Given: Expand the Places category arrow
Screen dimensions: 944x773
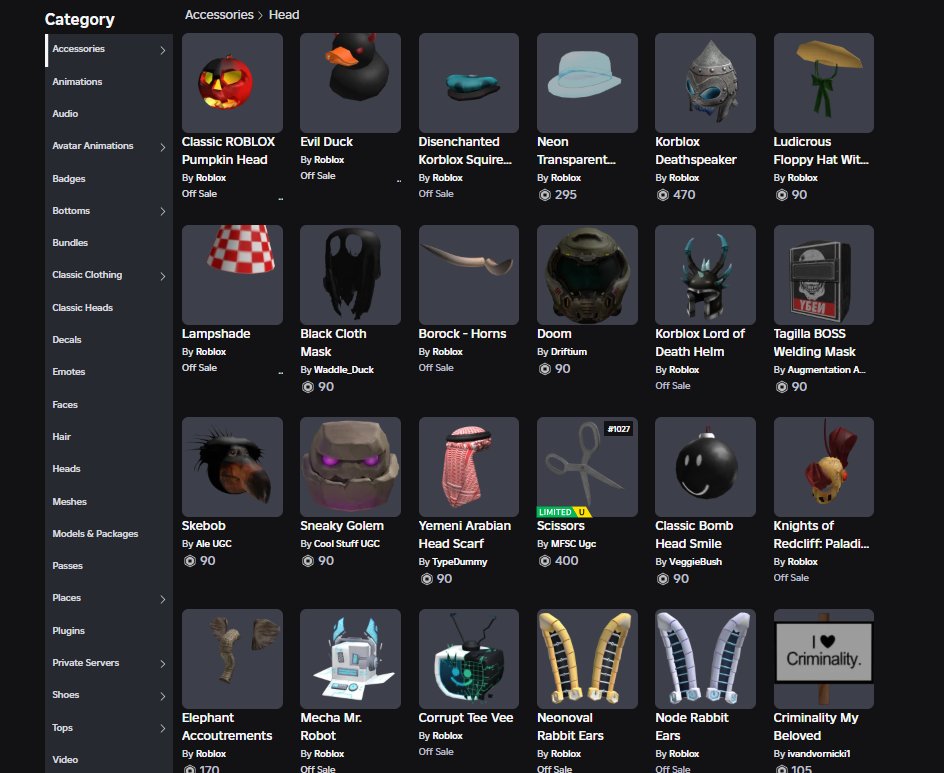Looking at the screenshot, I should tap(163, 598).
